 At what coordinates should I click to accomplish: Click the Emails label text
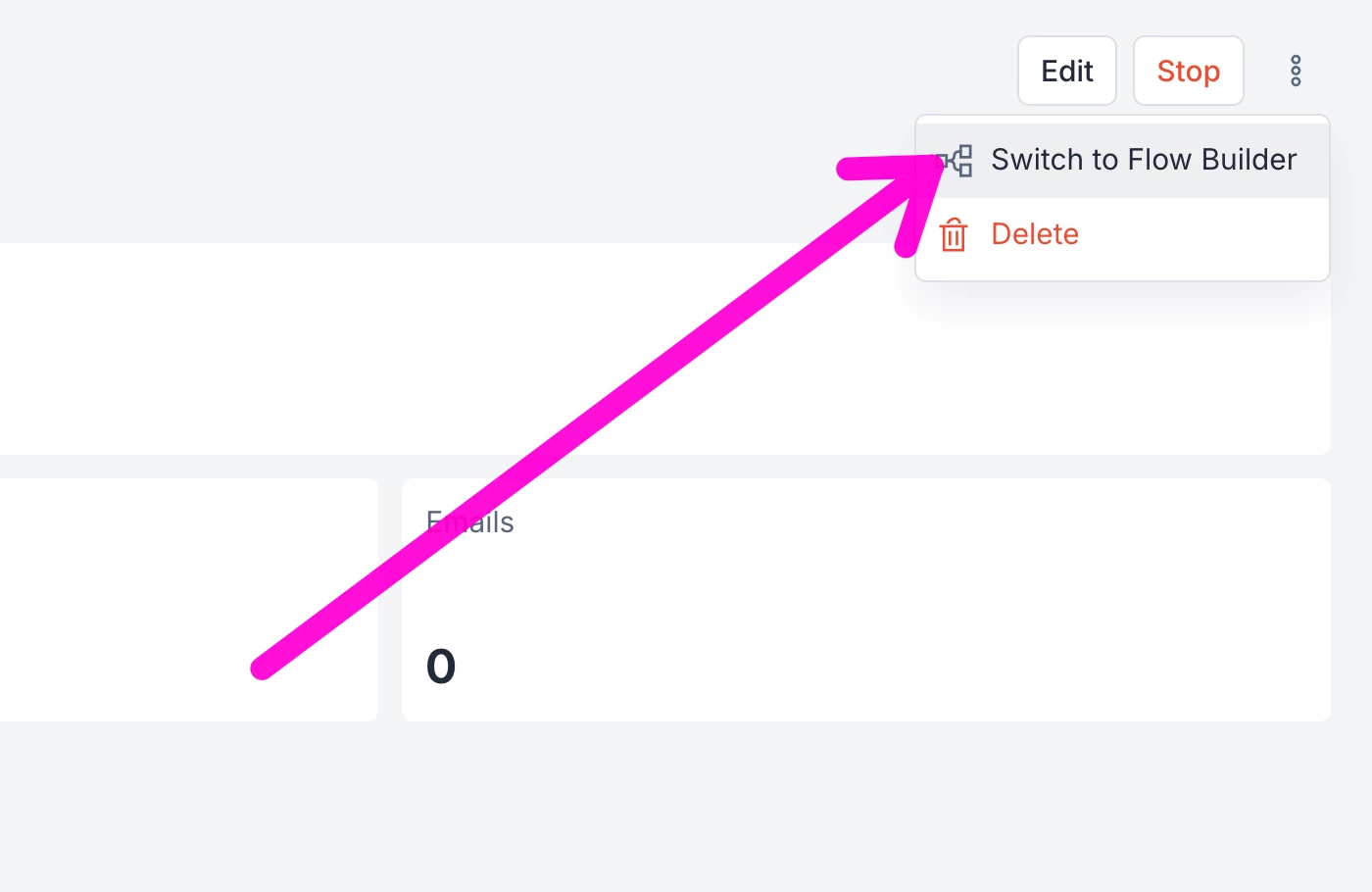[470, 522]
